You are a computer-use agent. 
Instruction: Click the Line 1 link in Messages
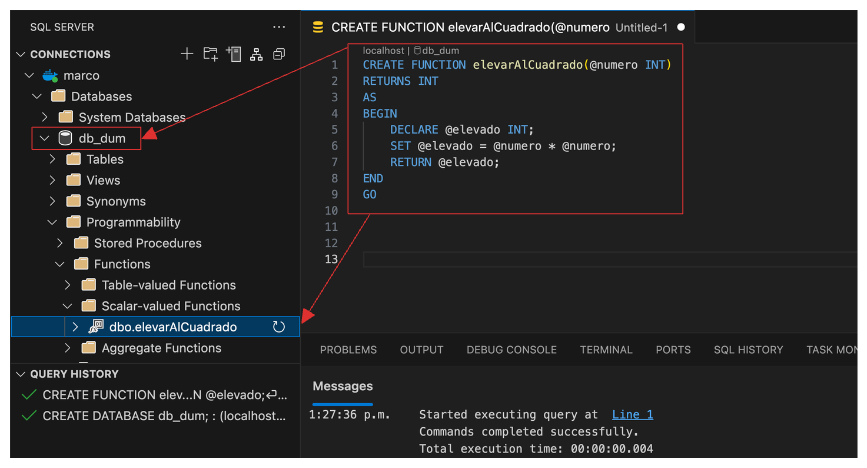pyautogui.click(x=632, y=414)
